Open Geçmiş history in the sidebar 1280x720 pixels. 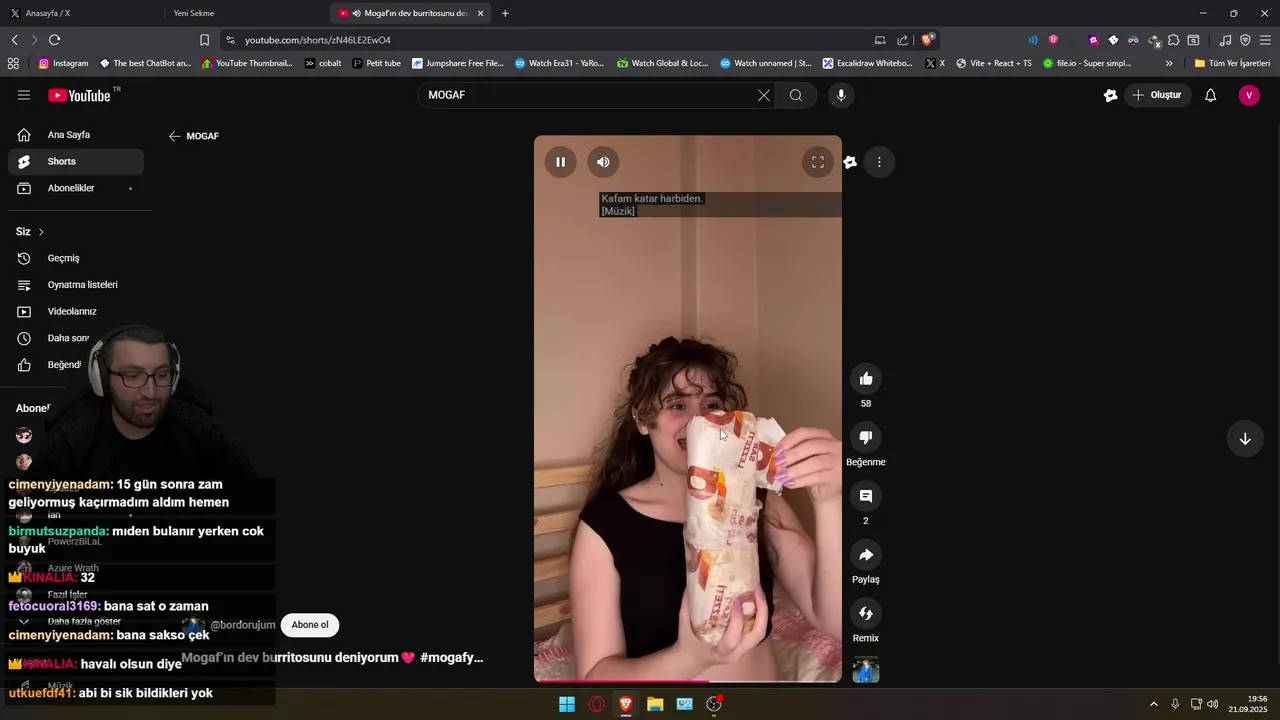tap(76, 258)
